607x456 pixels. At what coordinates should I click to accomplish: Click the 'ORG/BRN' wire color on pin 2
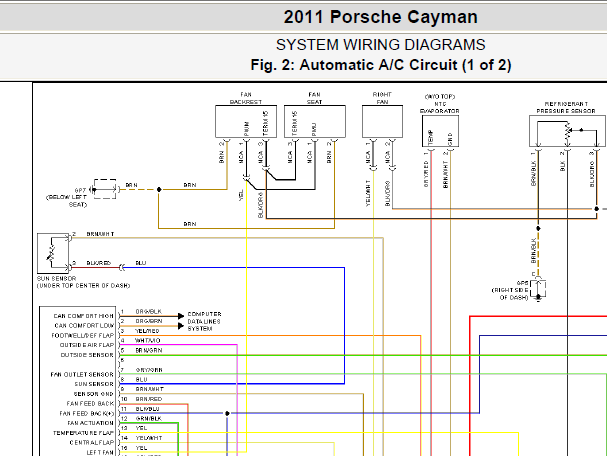pos(149,321)
